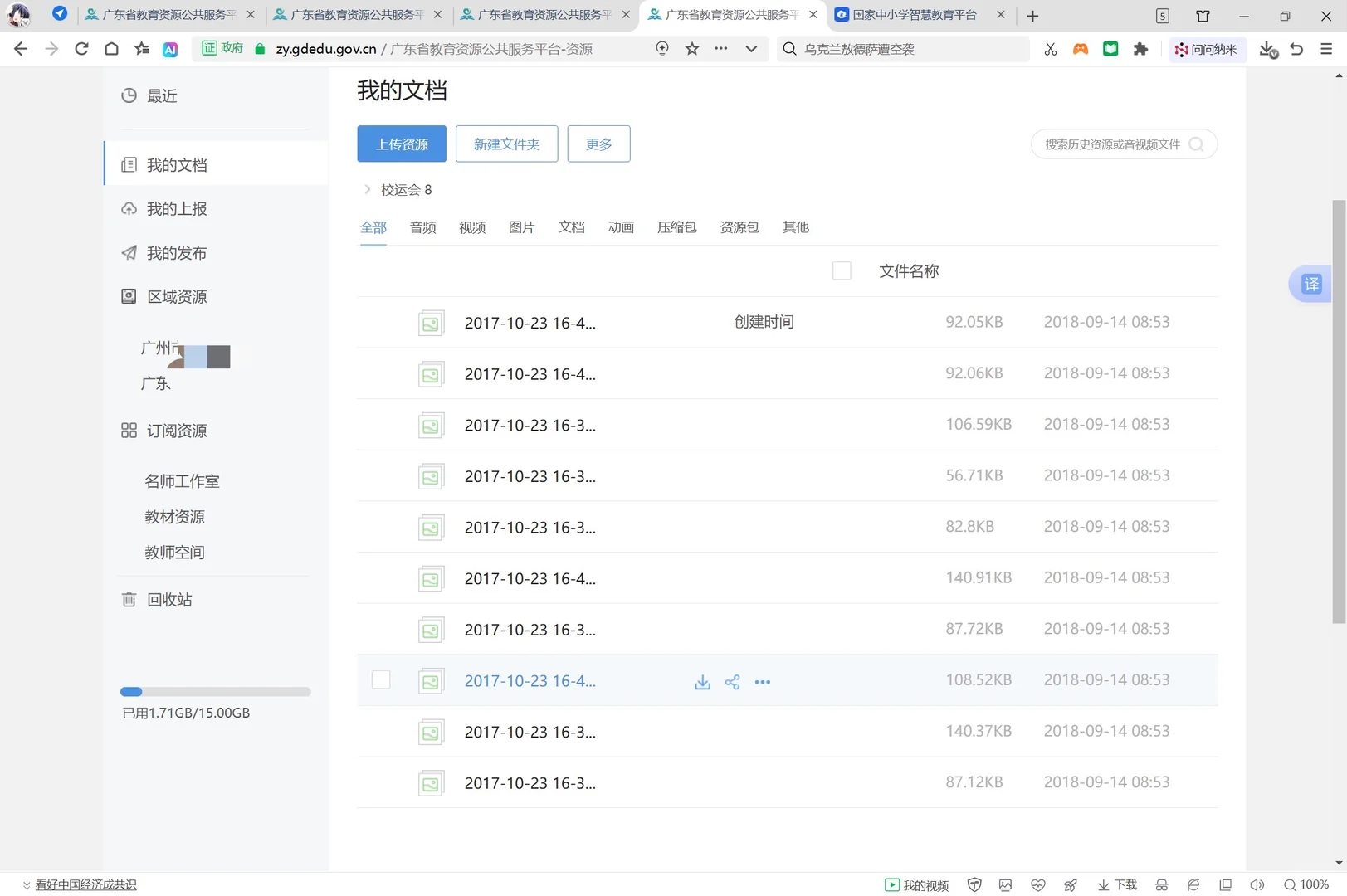Open the 回收站 recycle bin in the sidebar
This screenshot has width=1347, height=896.
(169, 599)
